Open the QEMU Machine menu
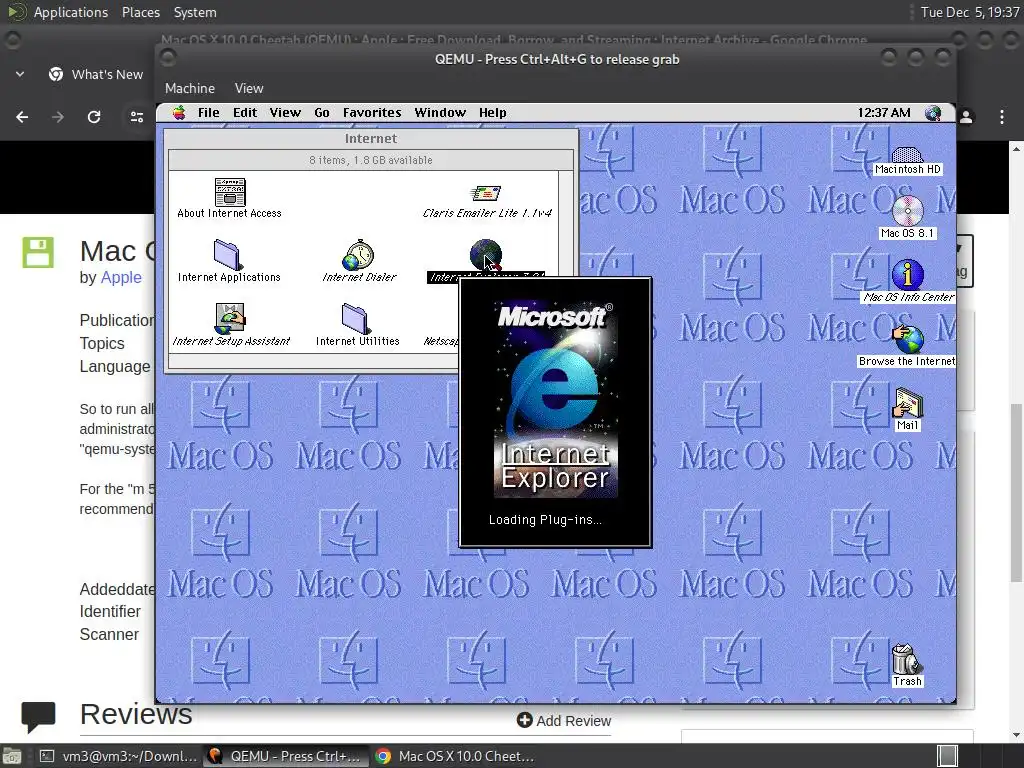The width and height of the screenshot is (1024, 768). [x=189, y=88]
